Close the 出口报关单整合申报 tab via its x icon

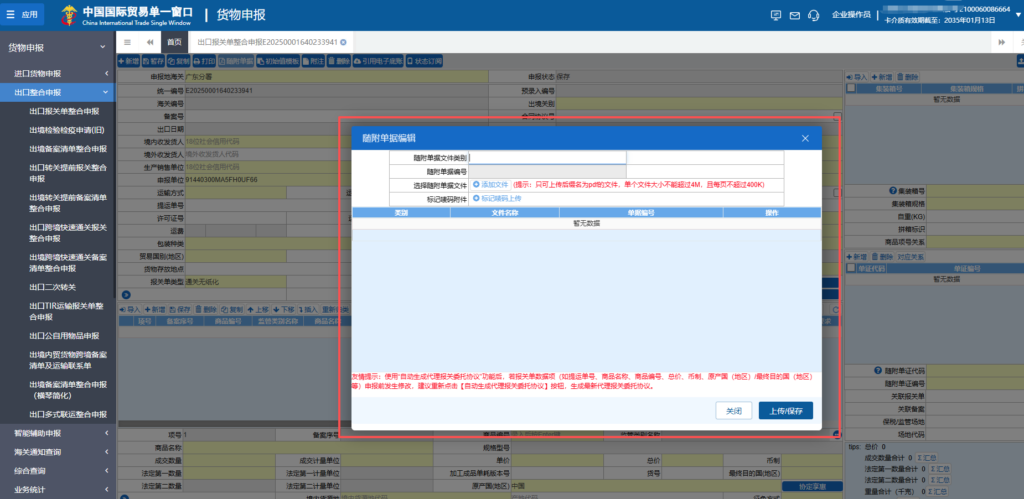coord(343,42)
